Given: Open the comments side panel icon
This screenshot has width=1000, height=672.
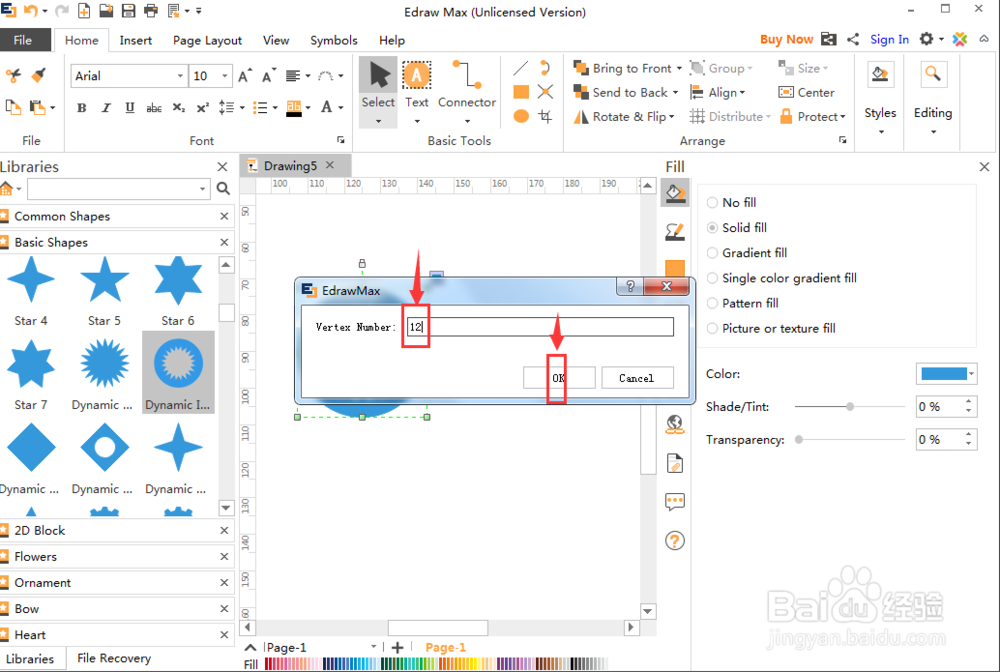Looking at the screenshot, I should click(675, 502).
